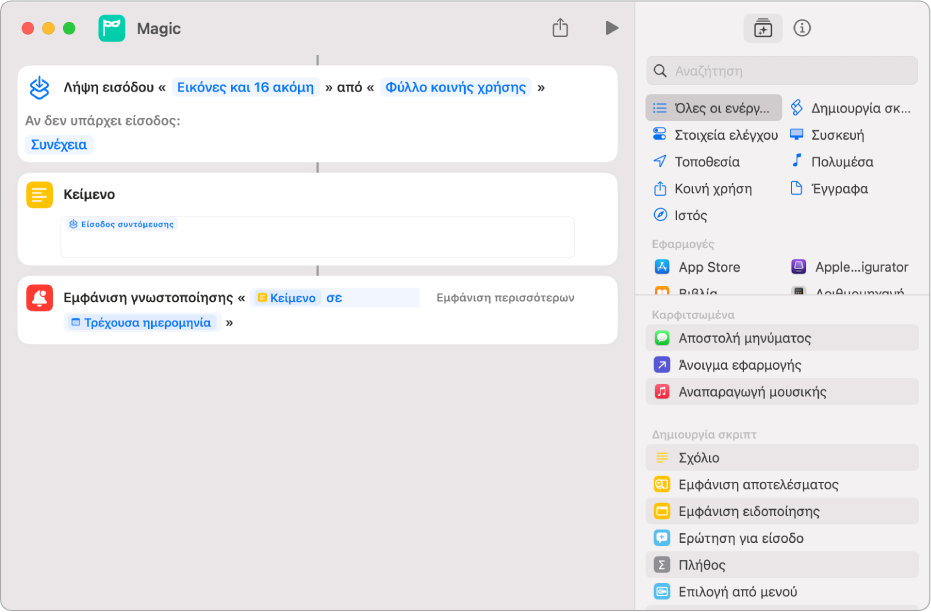The height and width of the screenshot is (612, 931).
Task: Click the Αν δεν υπάρχει είσοδος label
Action: tap(103, 121)
